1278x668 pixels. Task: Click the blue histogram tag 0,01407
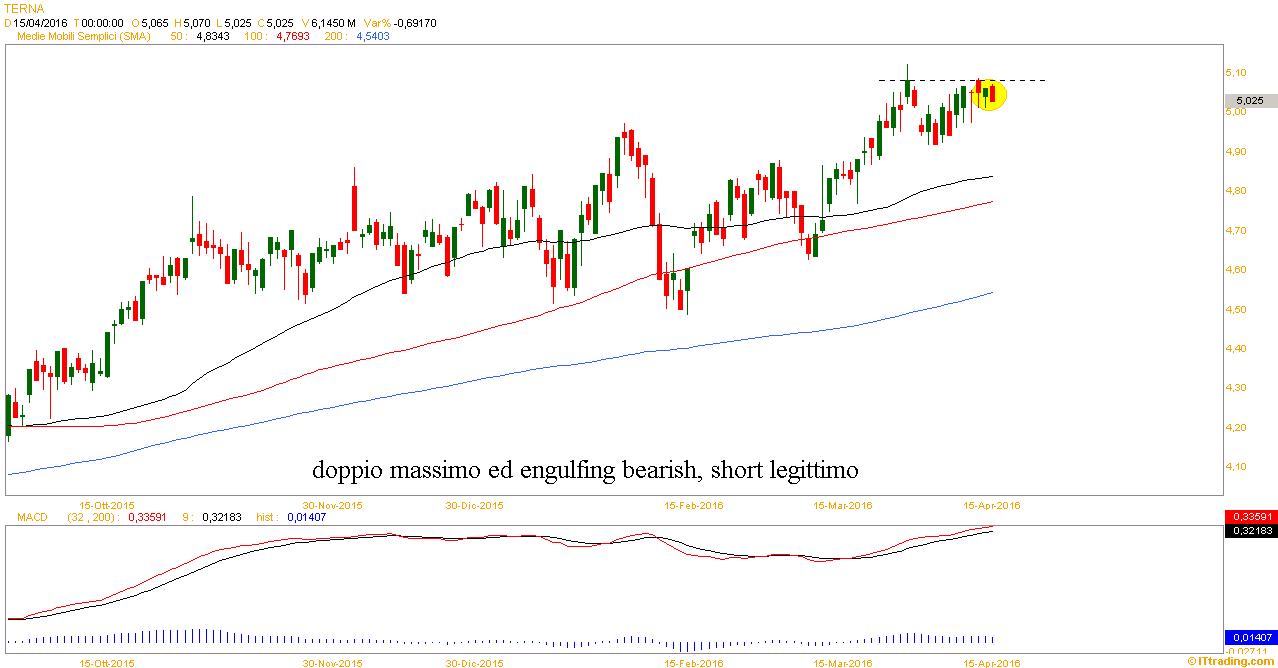pos(1250,637)
